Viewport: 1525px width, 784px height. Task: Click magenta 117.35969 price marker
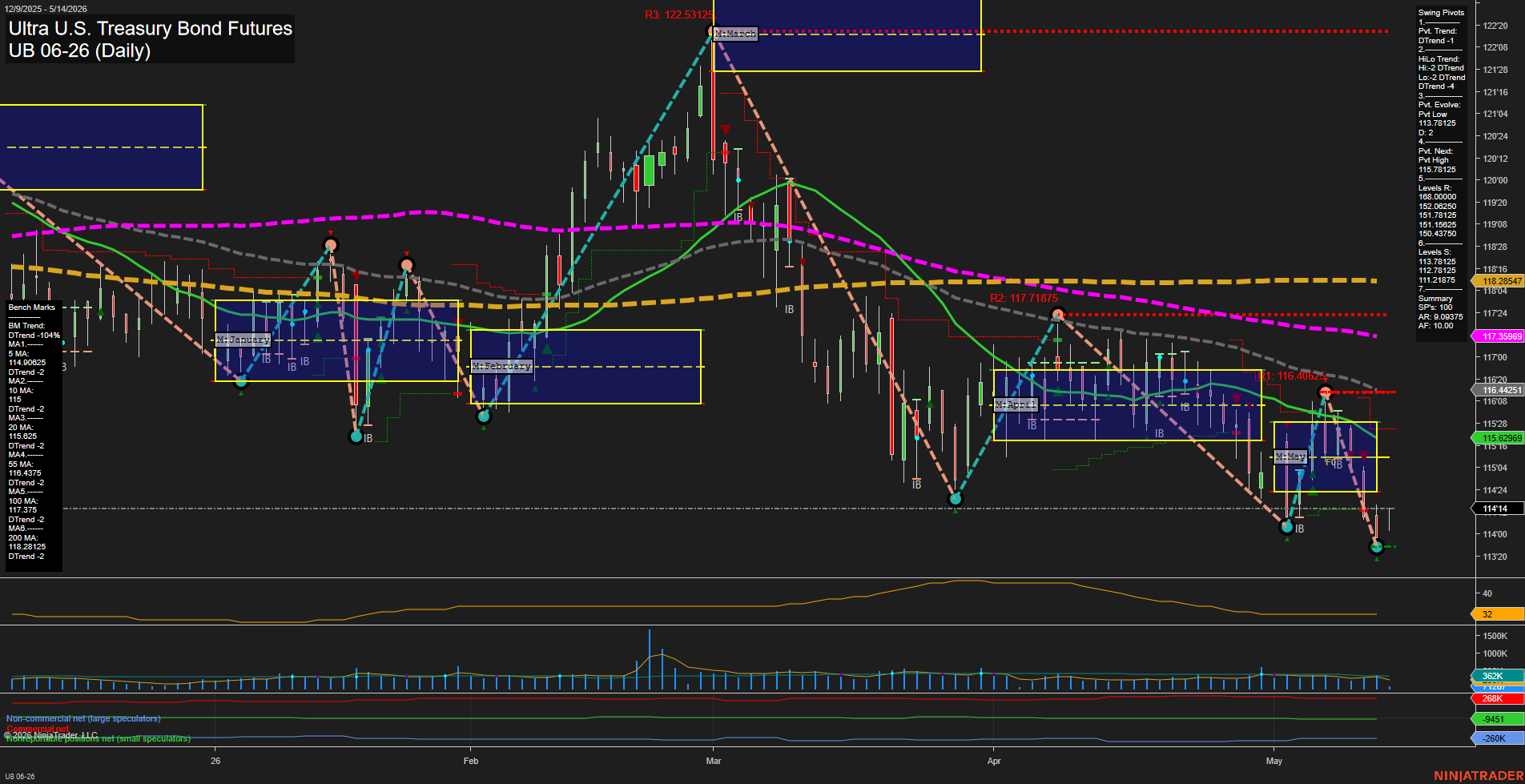coord(1498,336)
